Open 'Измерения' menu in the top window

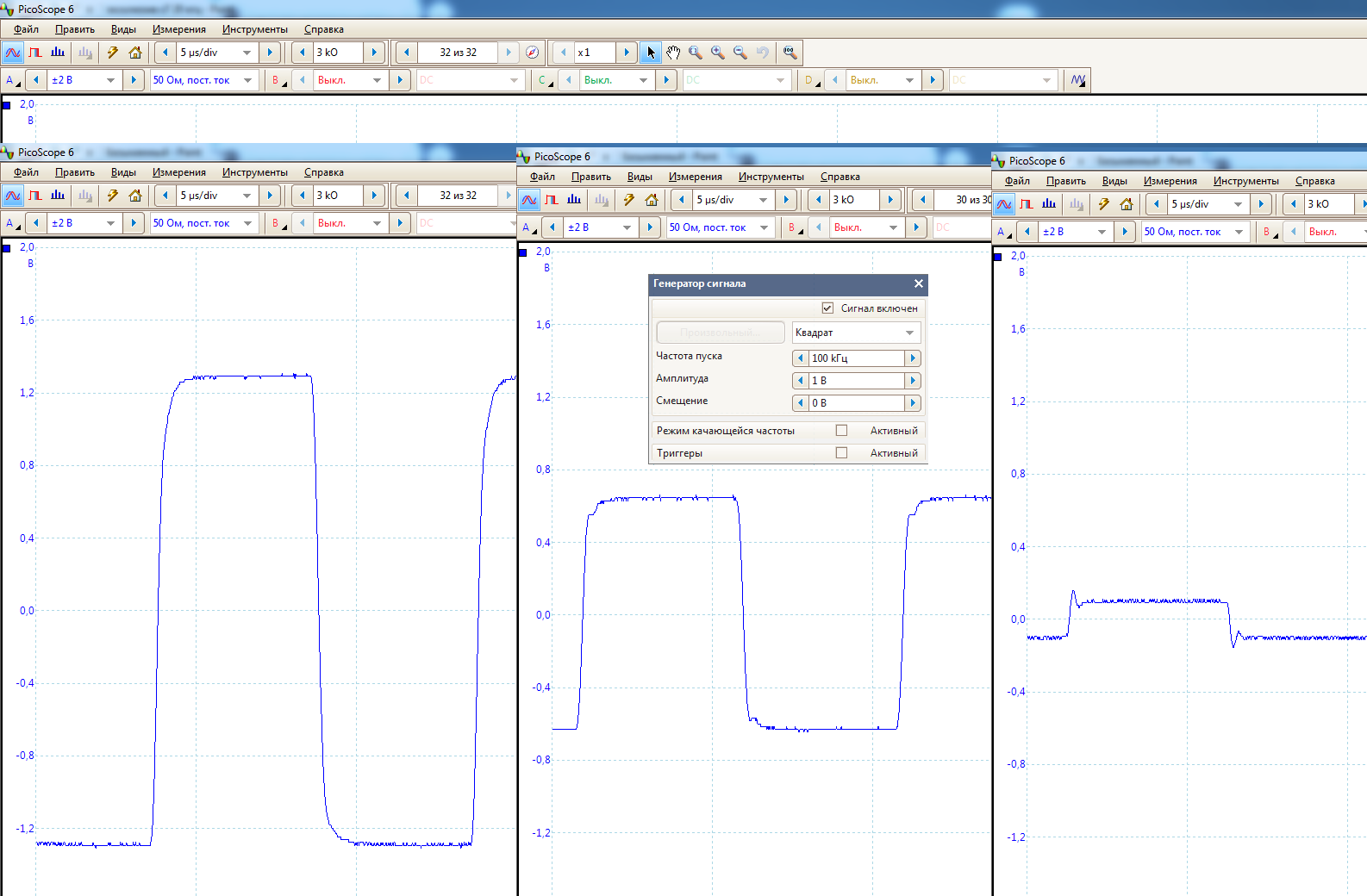click(x=179, y=29)
